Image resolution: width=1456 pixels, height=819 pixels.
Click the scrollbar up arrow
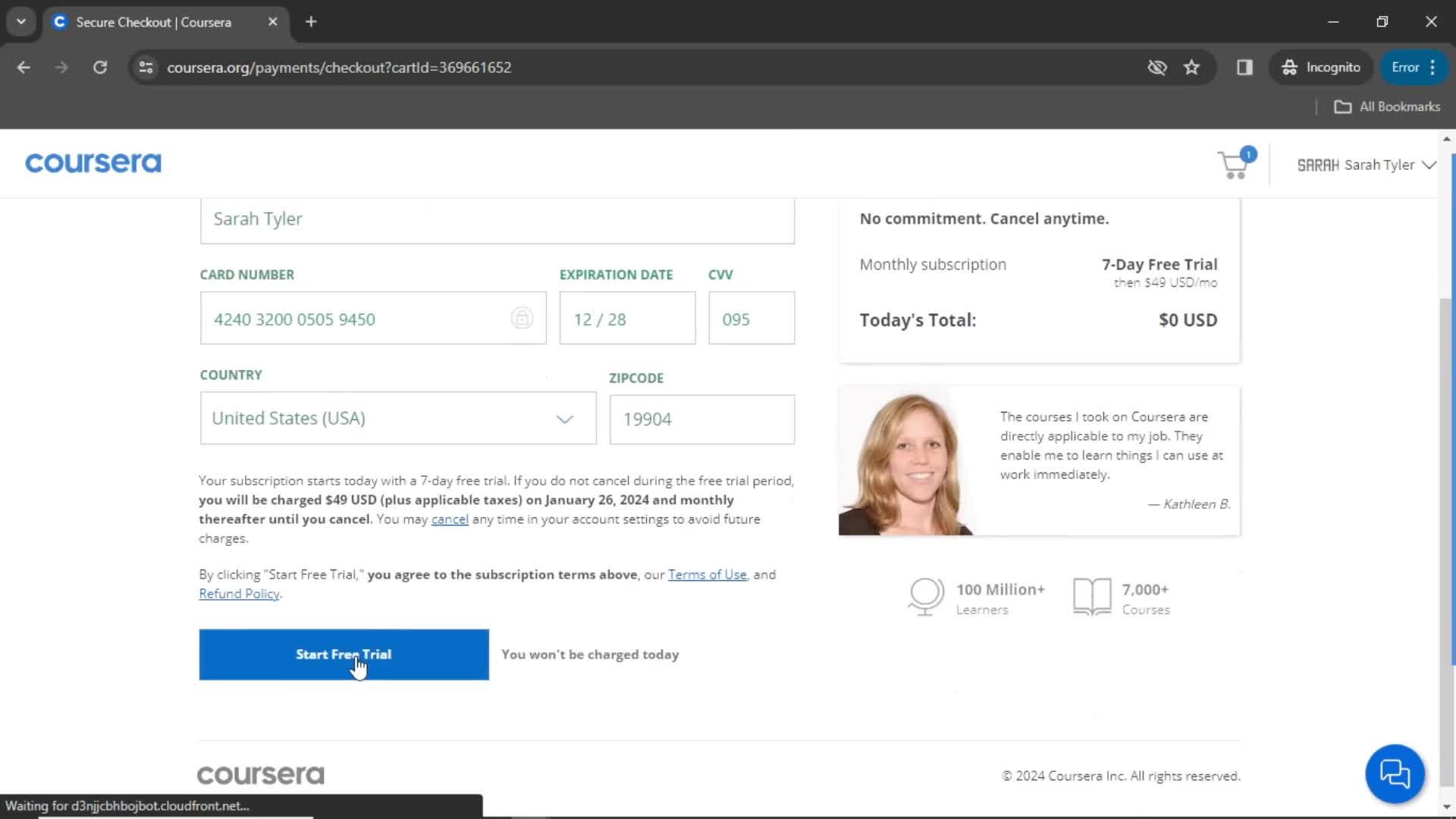[1447, 139]
